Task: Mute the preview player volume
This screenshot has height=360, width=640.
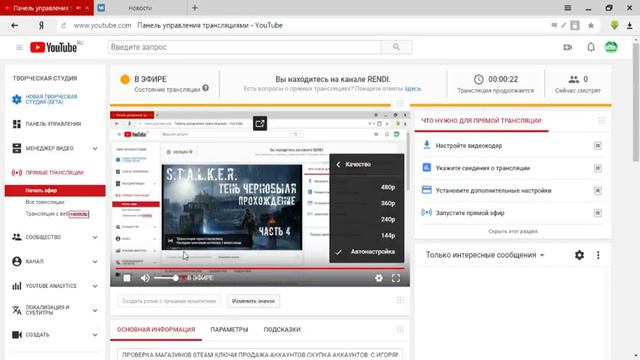Action: pos(145,278)
